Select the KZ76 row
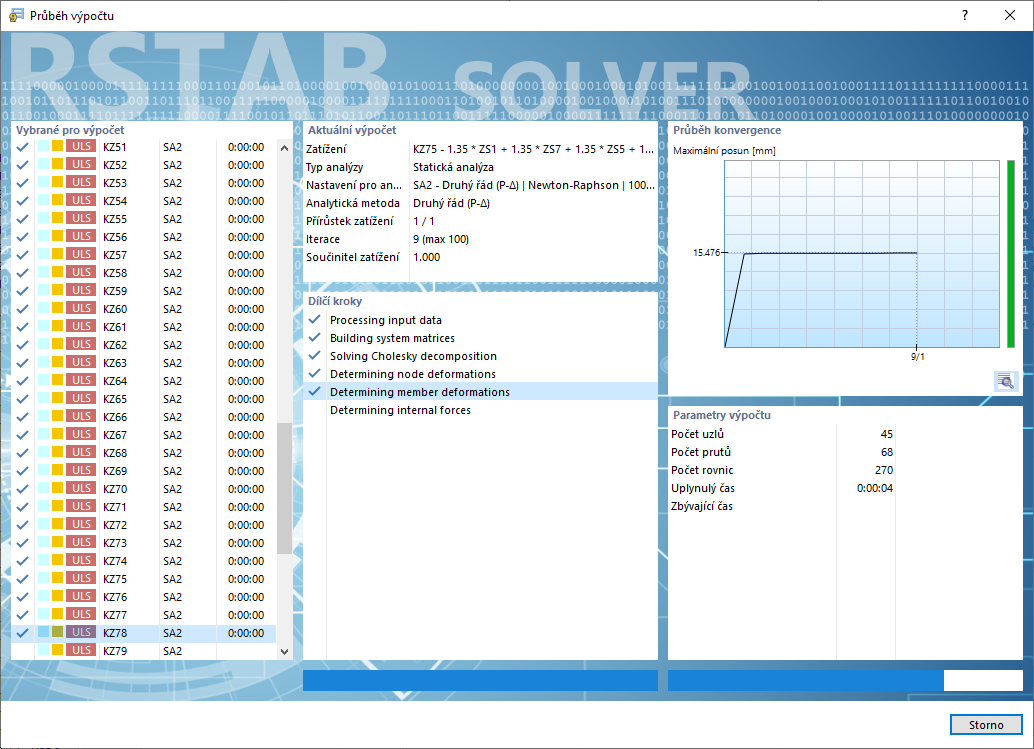This screenshot has width=1034, height=749. (x=144, y=597)
